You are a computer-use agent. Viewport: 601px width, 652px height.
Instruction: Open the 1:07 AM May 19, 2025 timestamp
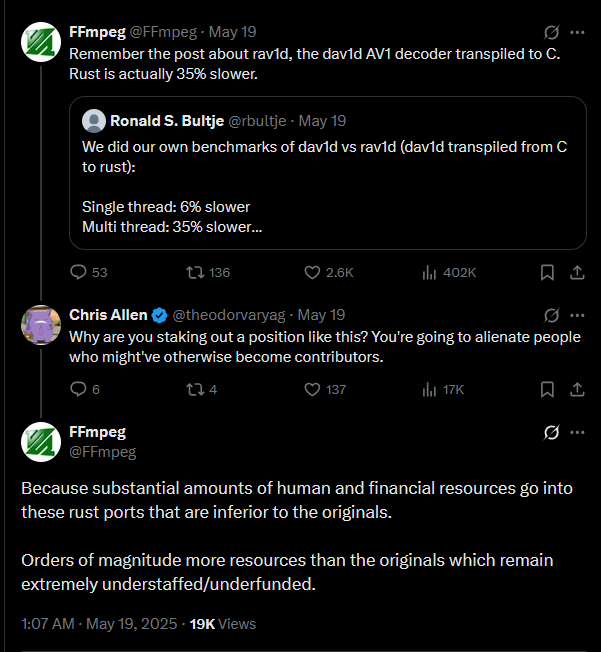(x=99, y=624)
